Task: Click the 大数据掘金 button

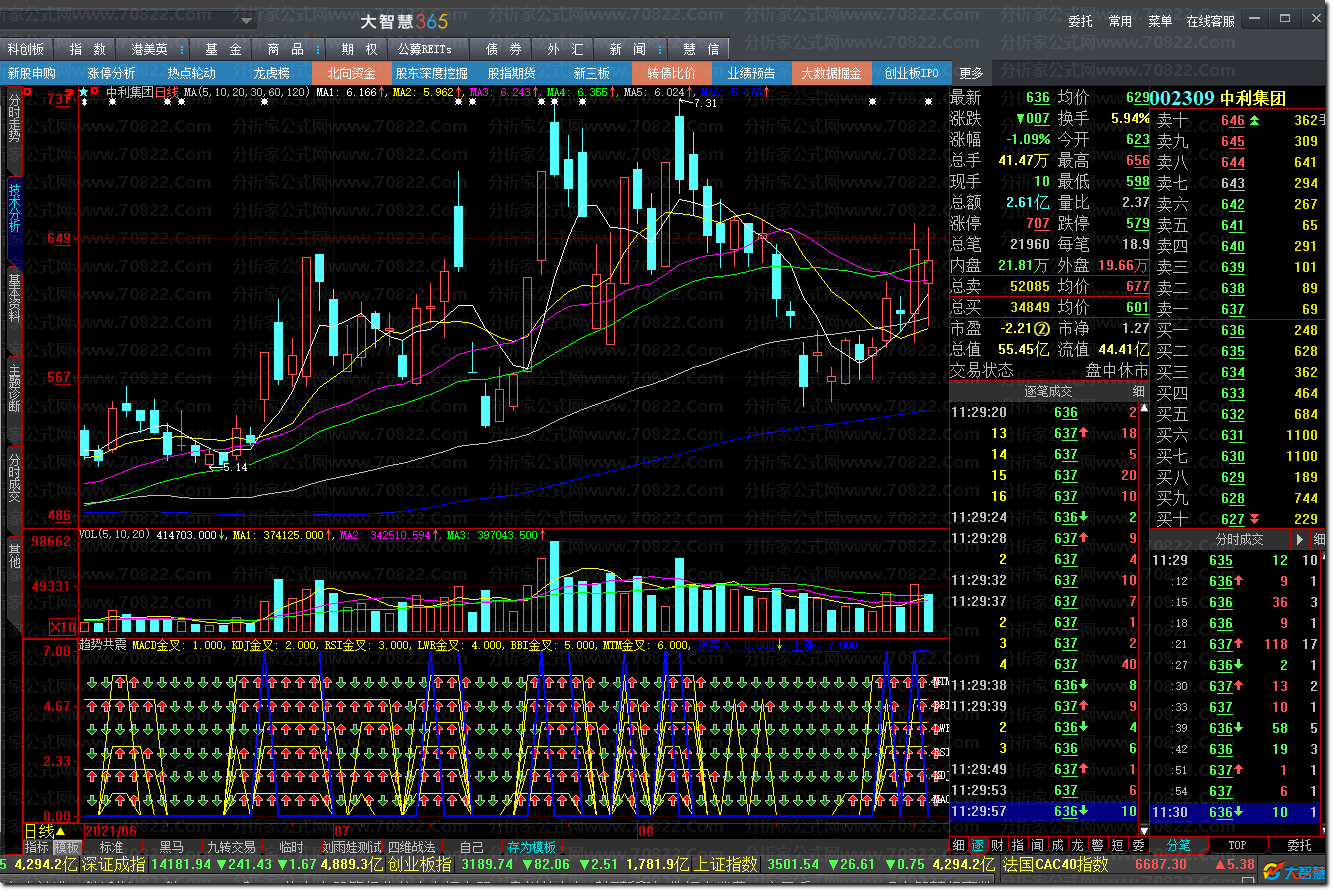Action: point(831,73)
